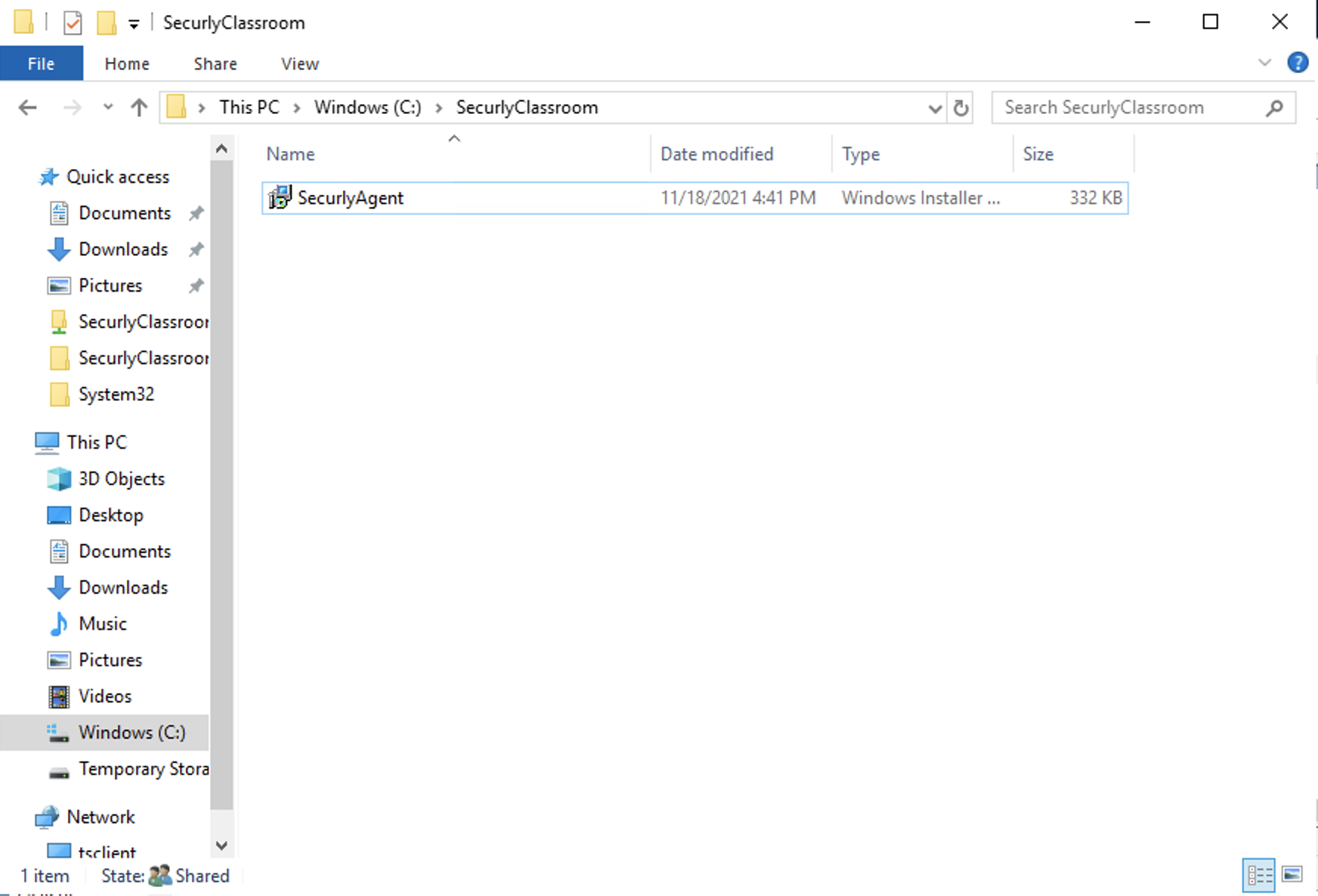
Task: Select Quick access in navigation pane
Action: point(118,177)
